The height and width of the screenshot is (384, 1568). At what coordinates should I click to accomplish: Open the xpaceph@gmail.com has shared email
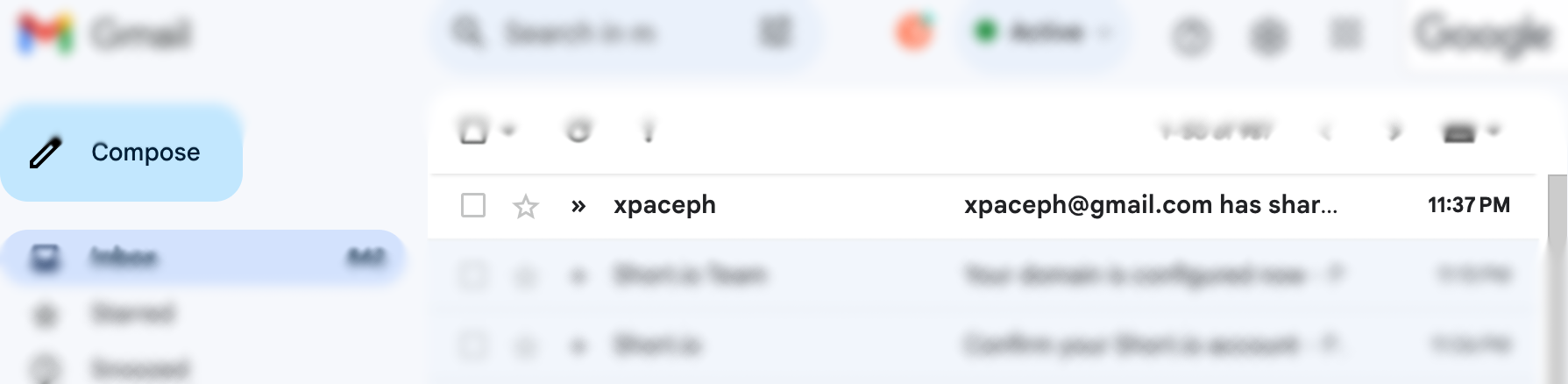point(1150,204)
